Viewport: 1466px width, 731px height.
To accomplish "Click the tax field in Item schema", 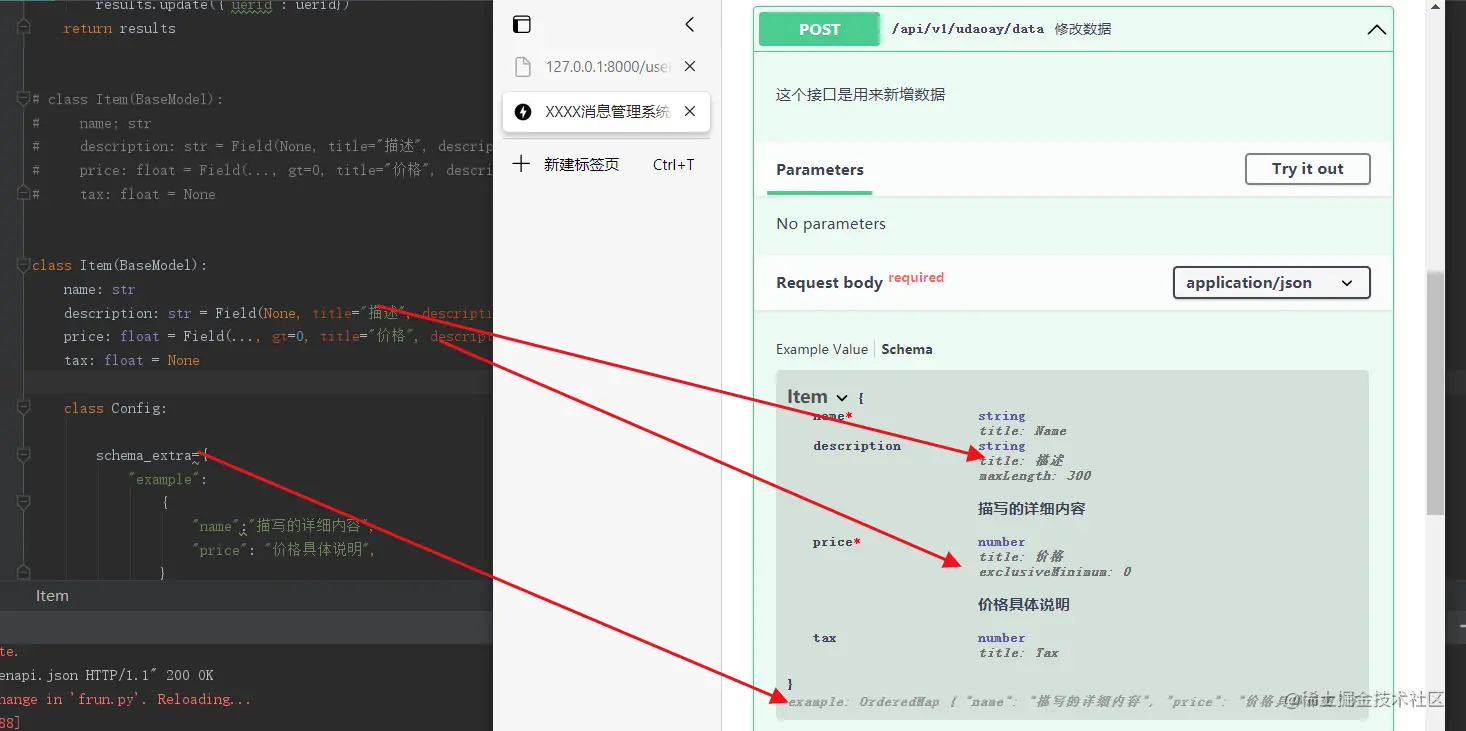I will pos(825,638).
